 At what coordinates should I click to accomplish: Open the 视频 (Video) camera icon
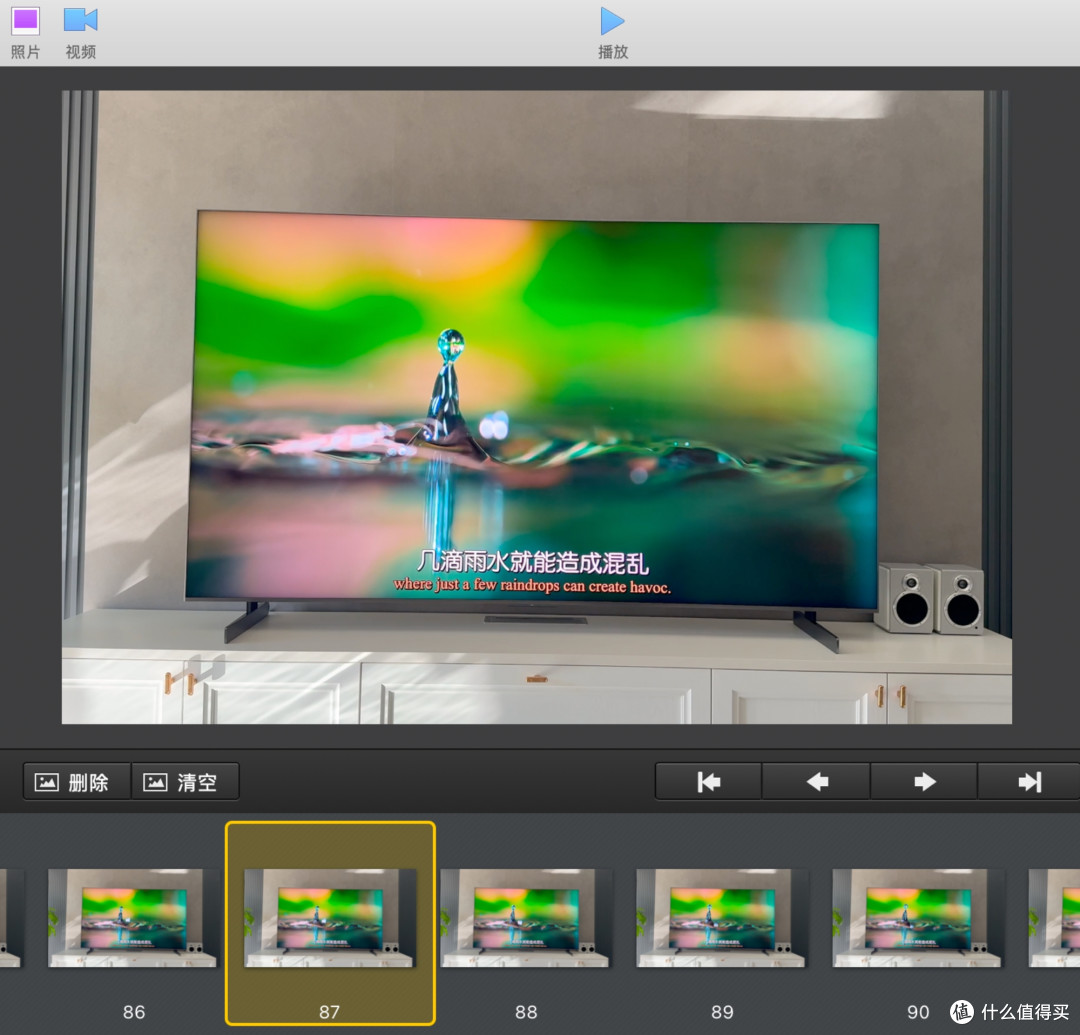click(81, 20)
